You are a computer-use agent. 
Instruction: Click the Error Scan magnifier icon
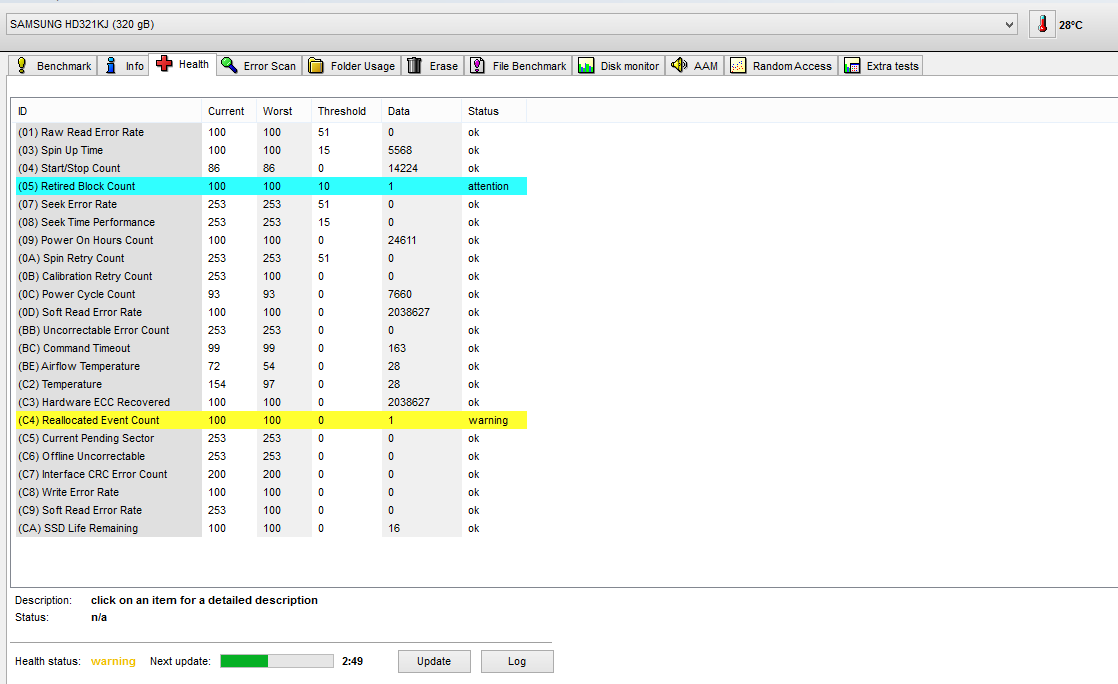[x=229, y=66]
